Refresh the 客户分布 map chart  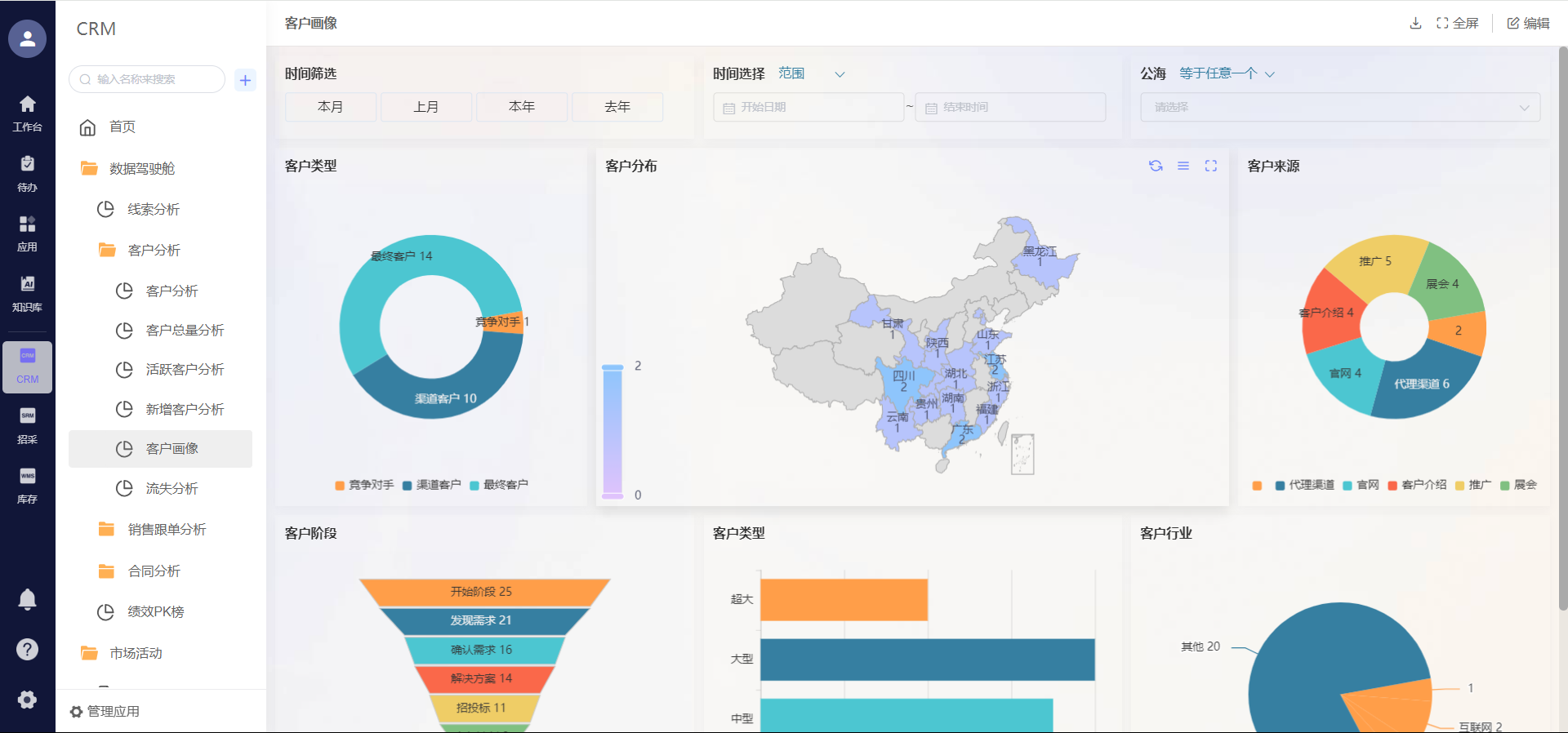tap(1156, 166)
